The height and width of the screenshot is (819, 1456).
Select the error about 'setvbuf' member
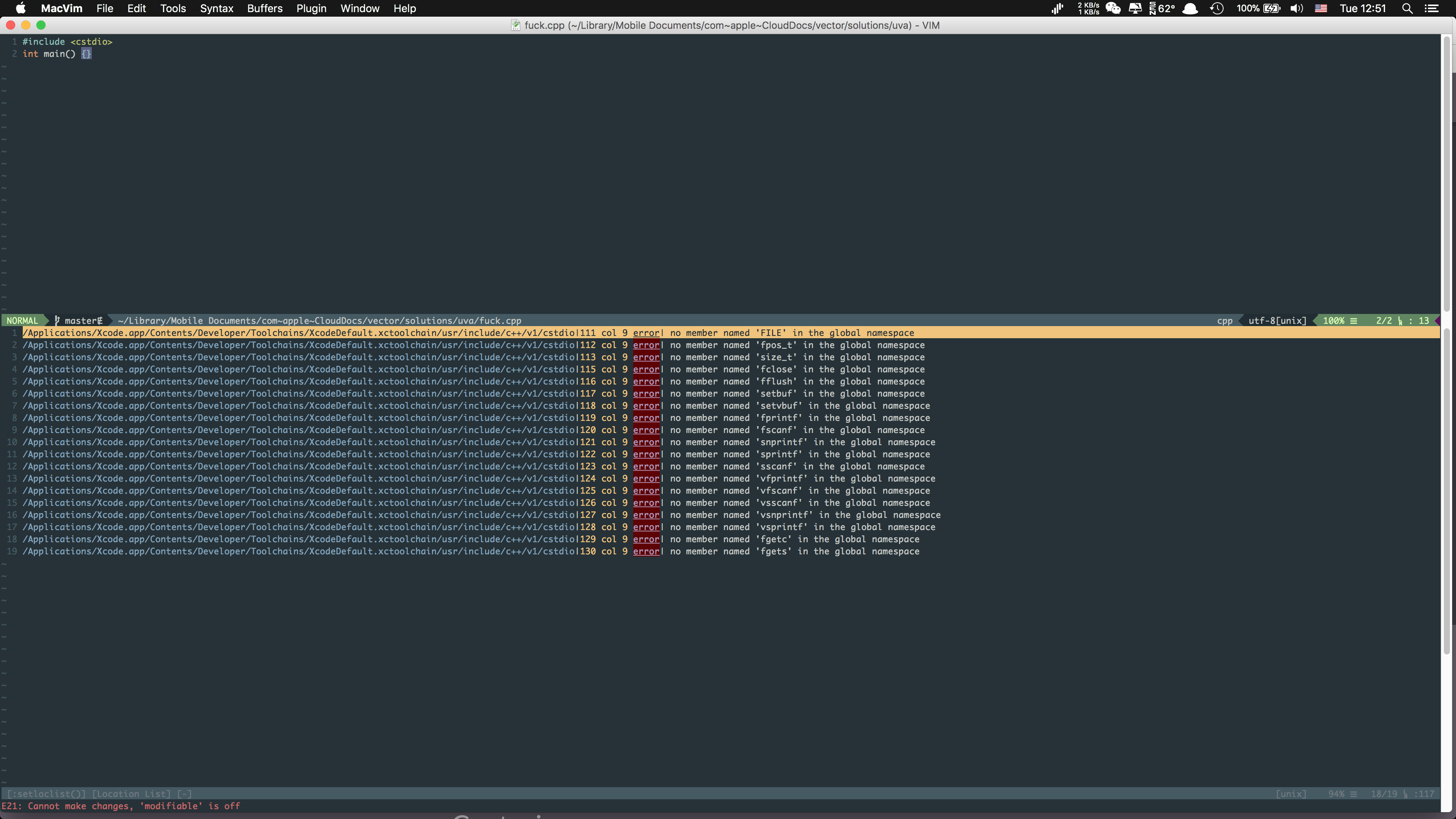click(x=477, y=406)
